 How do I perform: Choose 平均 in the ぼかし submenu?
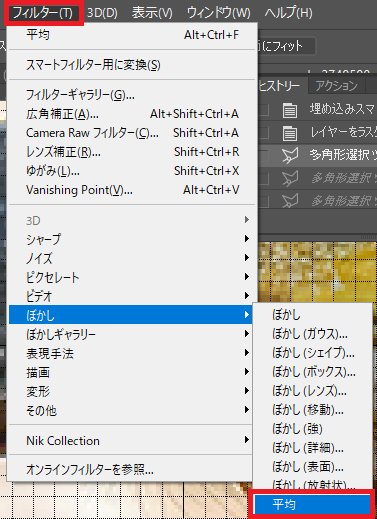(312, 504)
